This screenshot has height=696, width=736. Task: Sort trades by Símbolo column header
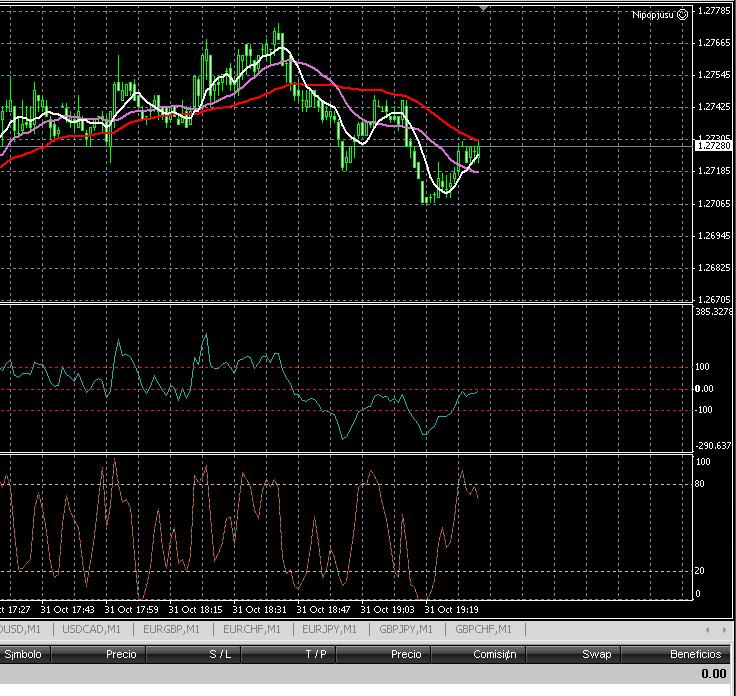[24, 654]
